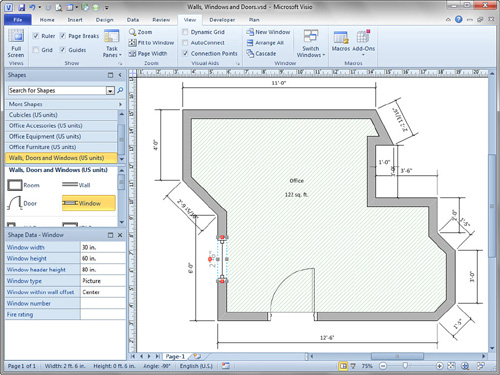The image size is (500, 375).
Task: Open the File tab
Action: [x=18, y=20]
